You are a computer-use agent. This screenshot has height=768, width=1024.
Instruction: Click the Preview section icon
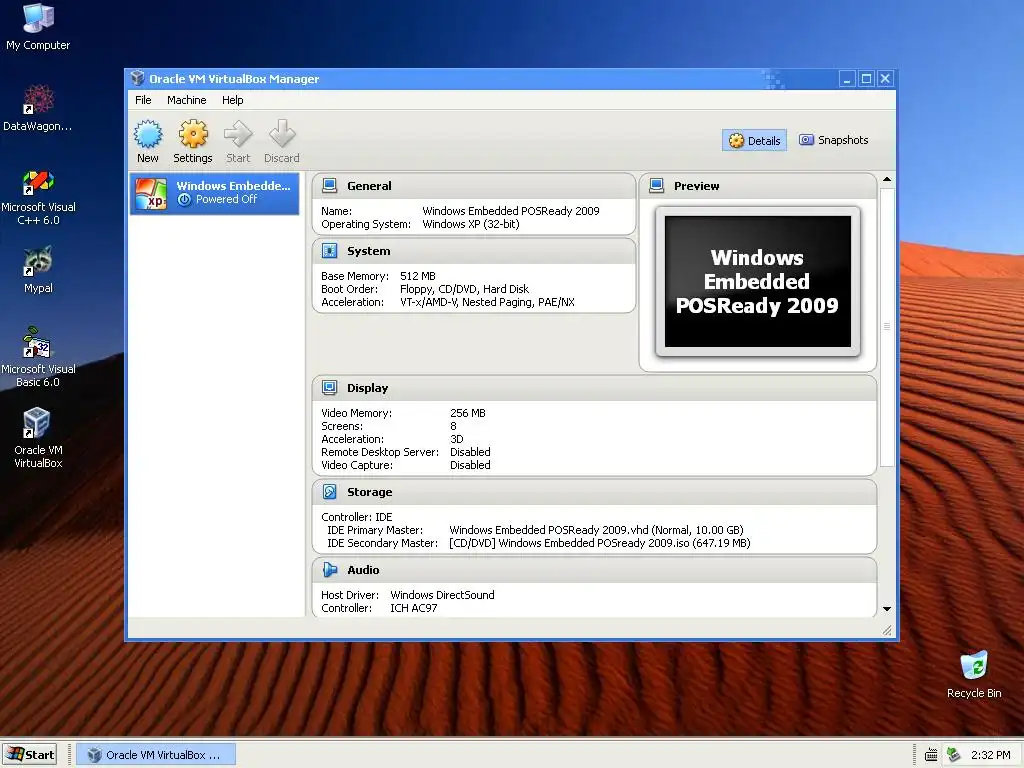[x=656, y=185]
